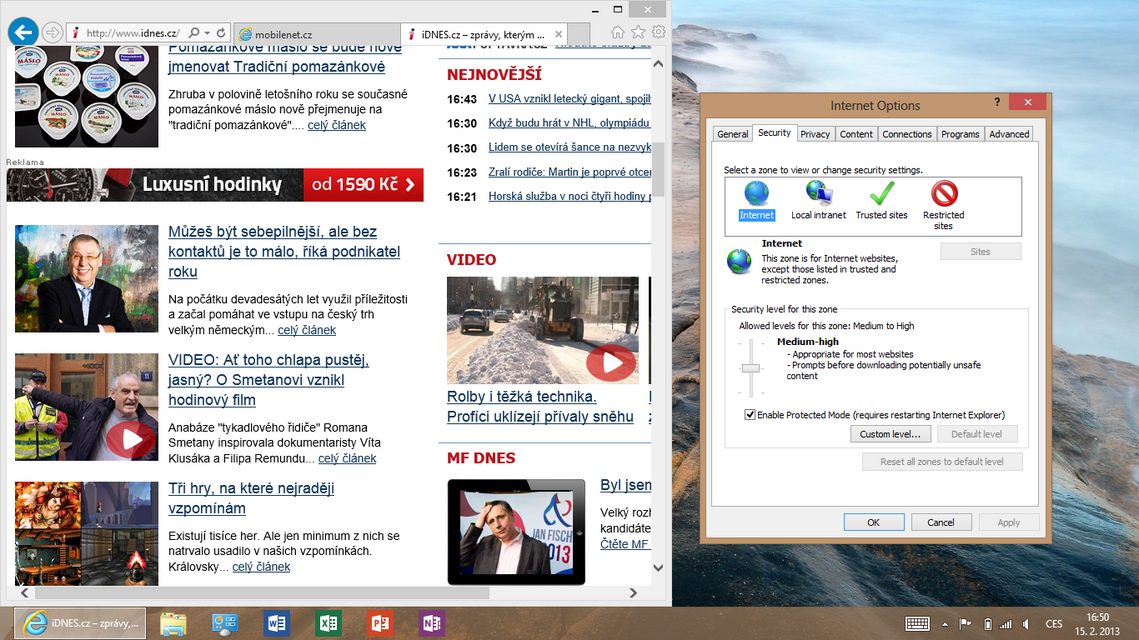The width and height of the screenshot is (1139, 640).
Task: Expand the address bar search dropdown arrow
Action: [206, 33]
